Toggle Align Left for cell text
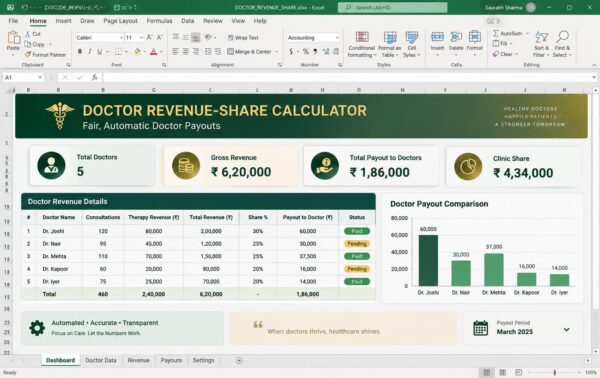 [176, 51]
